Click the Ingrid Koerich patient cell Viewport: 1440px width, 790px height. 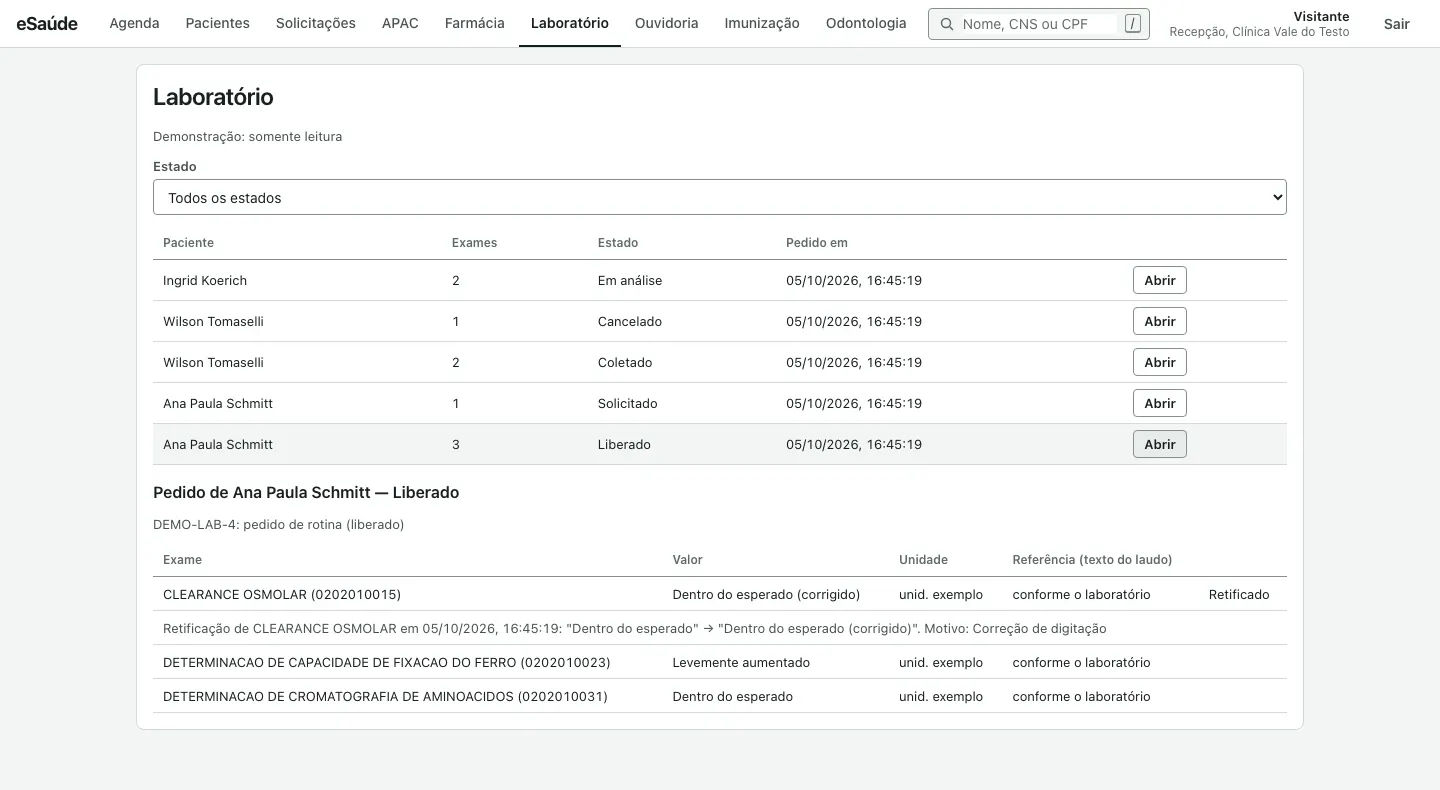tap(205, 280)
